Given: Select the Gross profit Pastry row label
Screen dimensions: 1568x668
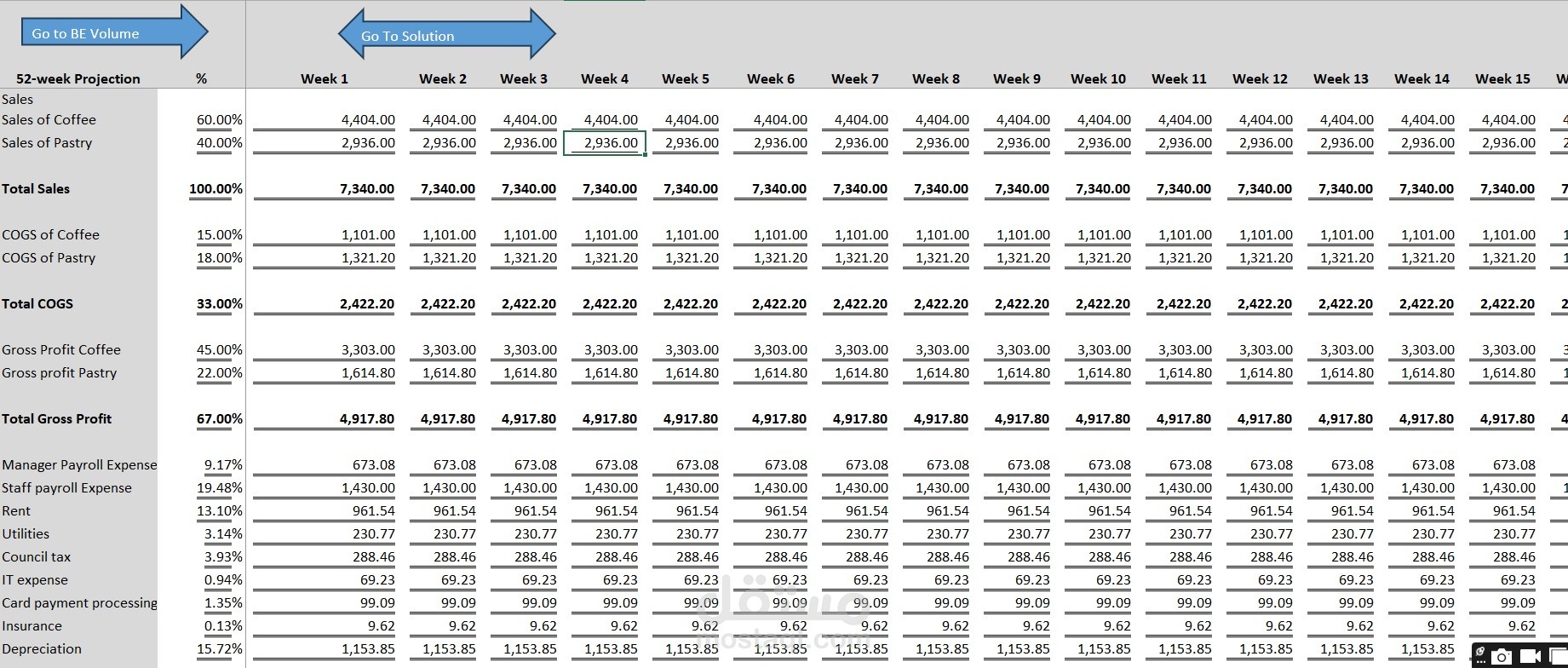Looking at the screenshot, I should click(60, 372).
